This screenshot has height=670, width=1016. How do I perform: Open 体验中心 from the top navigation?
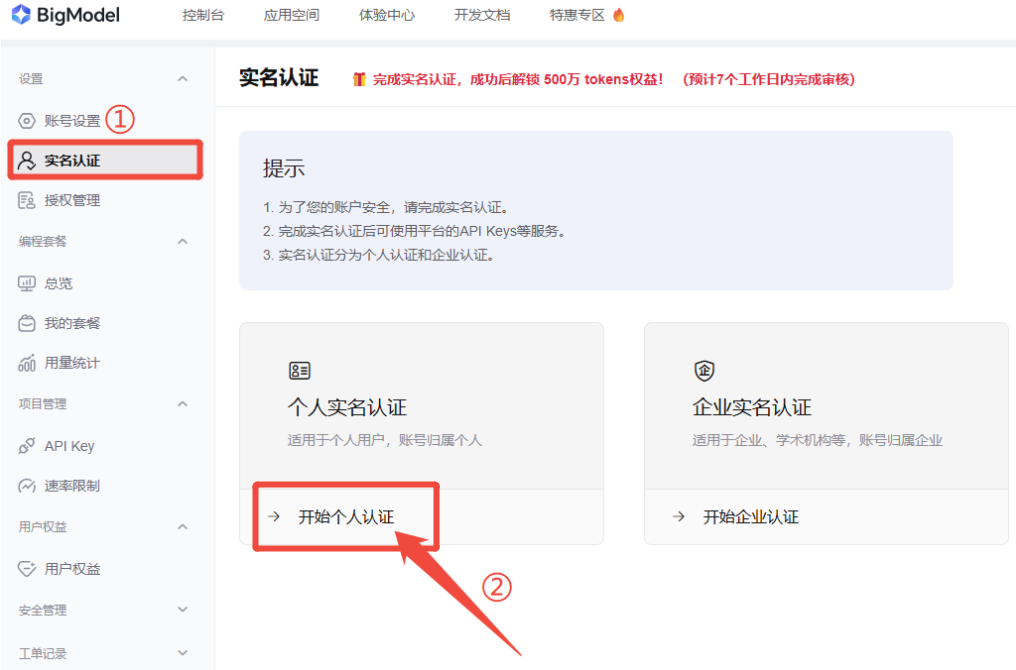tap(386, 15)
